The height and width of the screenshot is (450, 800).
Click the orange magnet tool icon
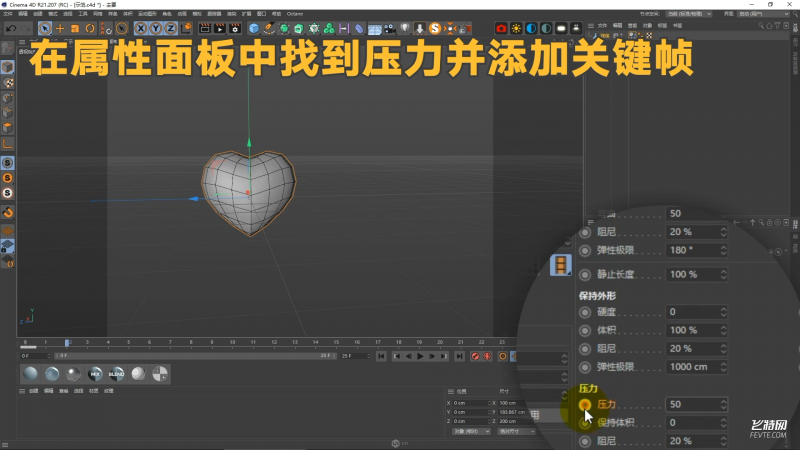click(x=8, y=212)
